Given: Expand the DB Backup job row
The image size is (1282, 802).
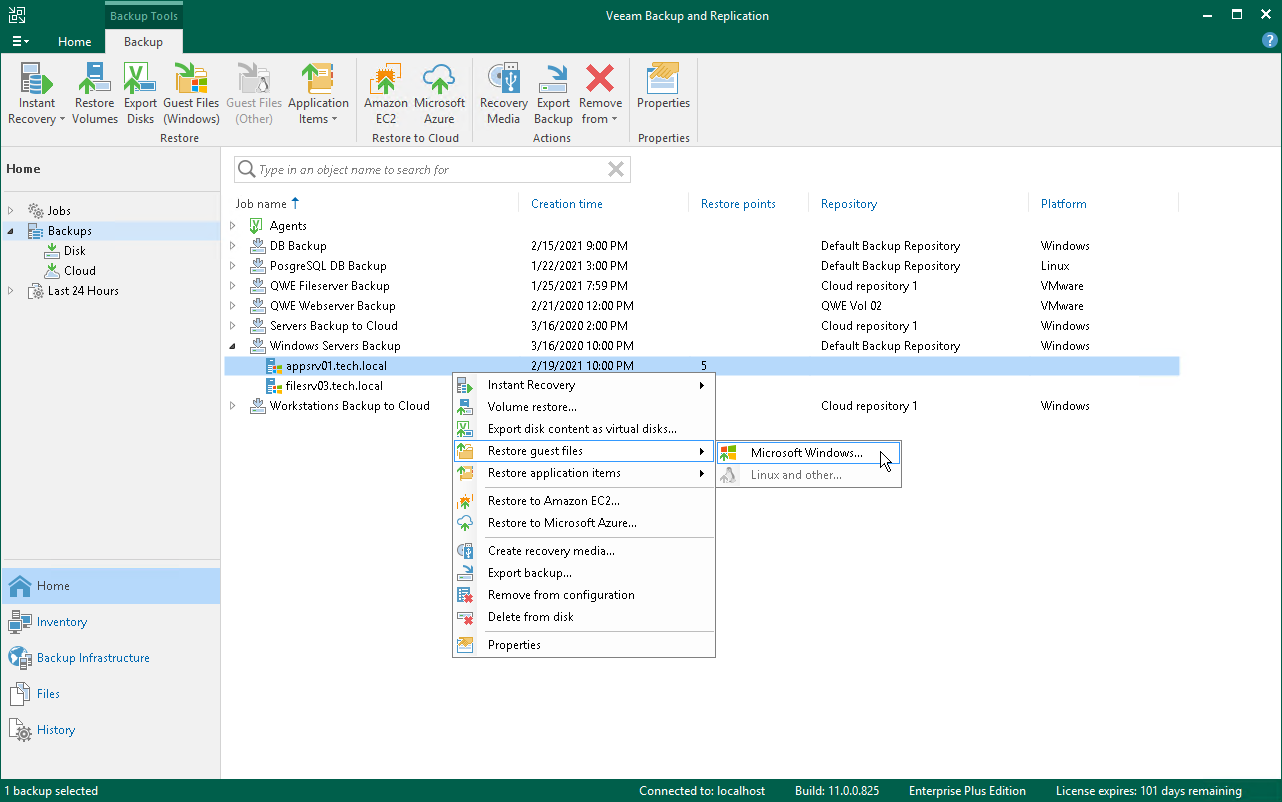Looking at the screenshot, I should tap(233, 246).
